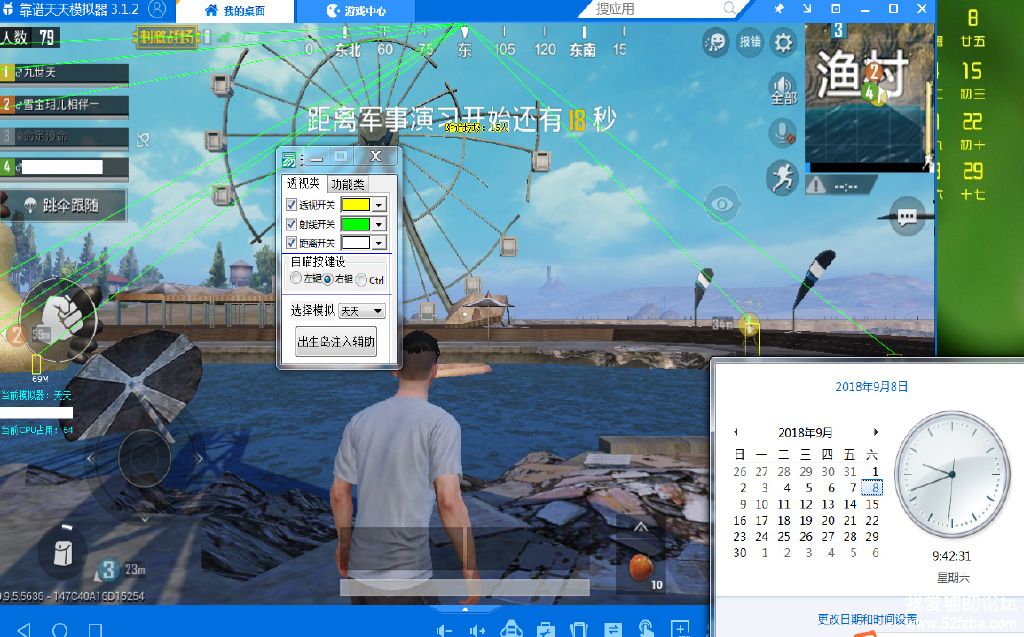Open the keyboard mapping gamepad icon
The width and height of the screenshot is (1024, 637).
coord(511,629)
